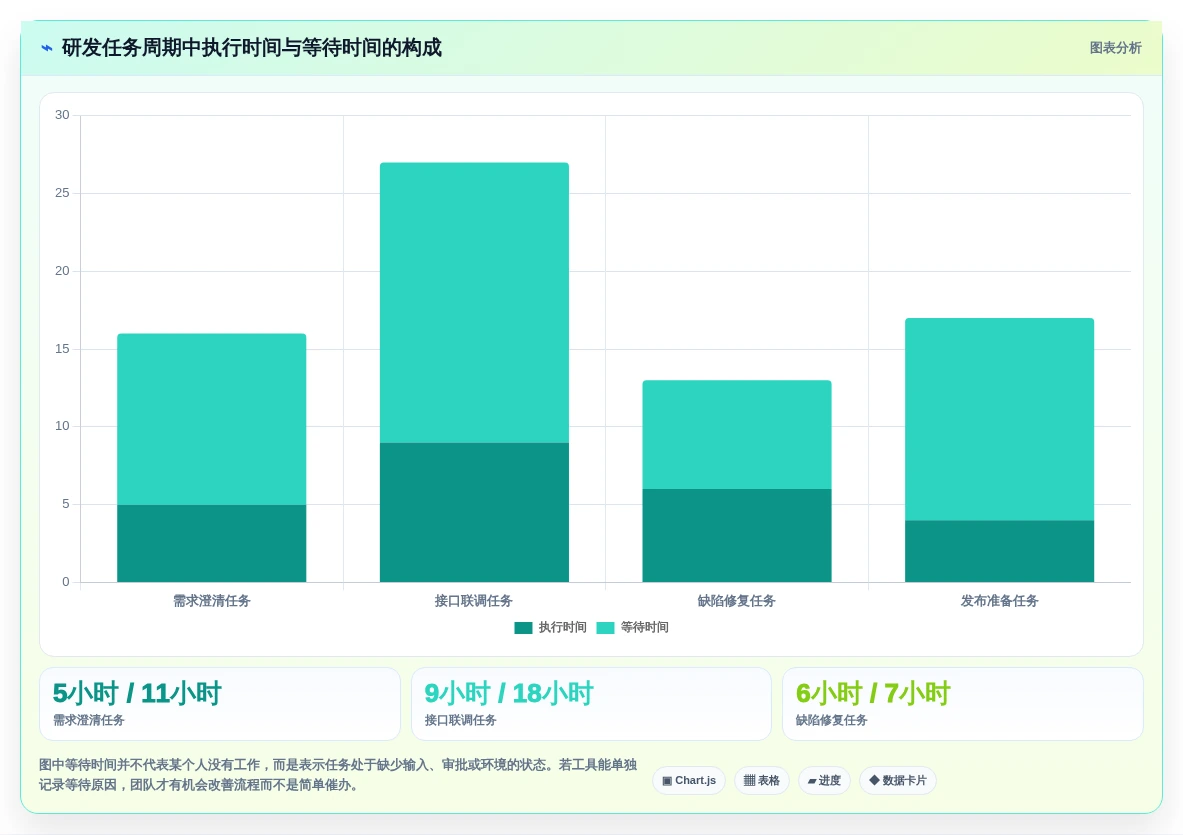1183x835 pixels.
Task: Click the 发布准备任务 execution time bar segment
Action: (x=999, y=551)
